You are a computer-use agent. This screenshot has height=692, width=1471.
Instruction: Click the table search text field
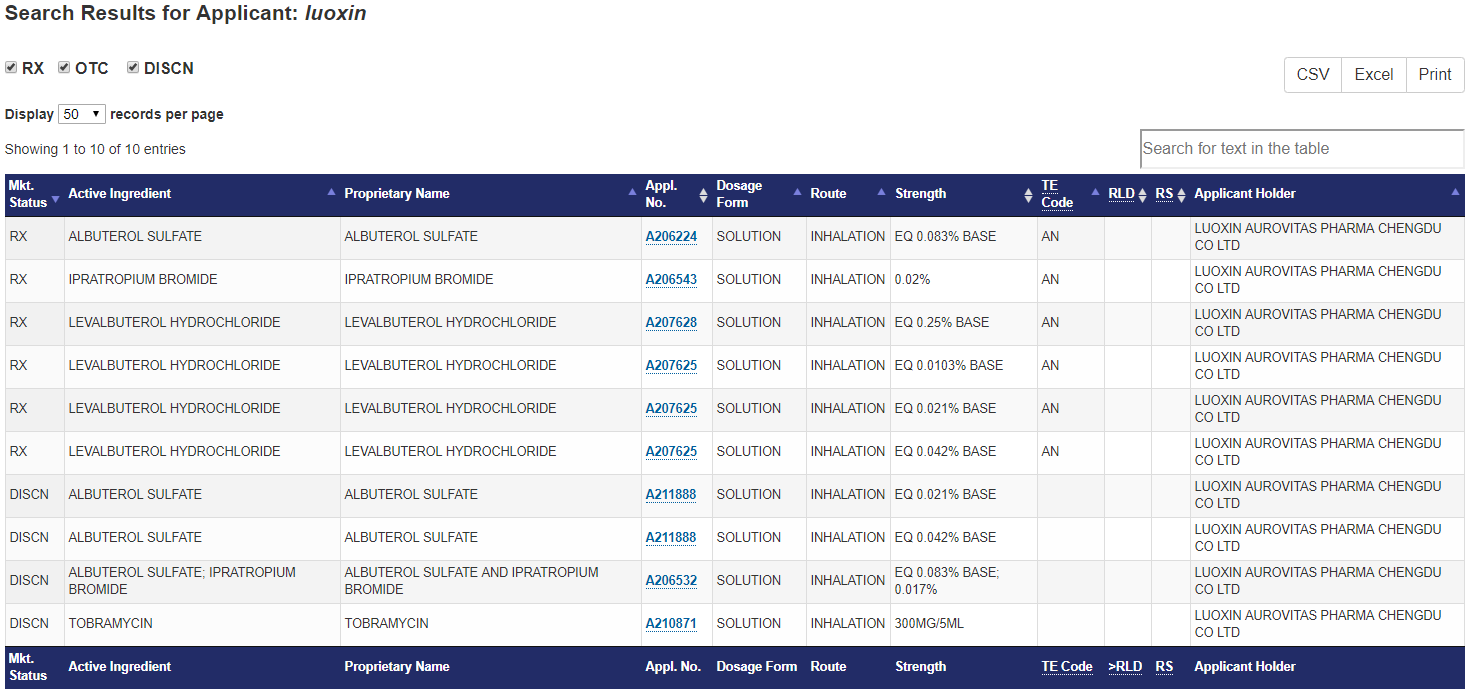click(x=1301, y=149)
